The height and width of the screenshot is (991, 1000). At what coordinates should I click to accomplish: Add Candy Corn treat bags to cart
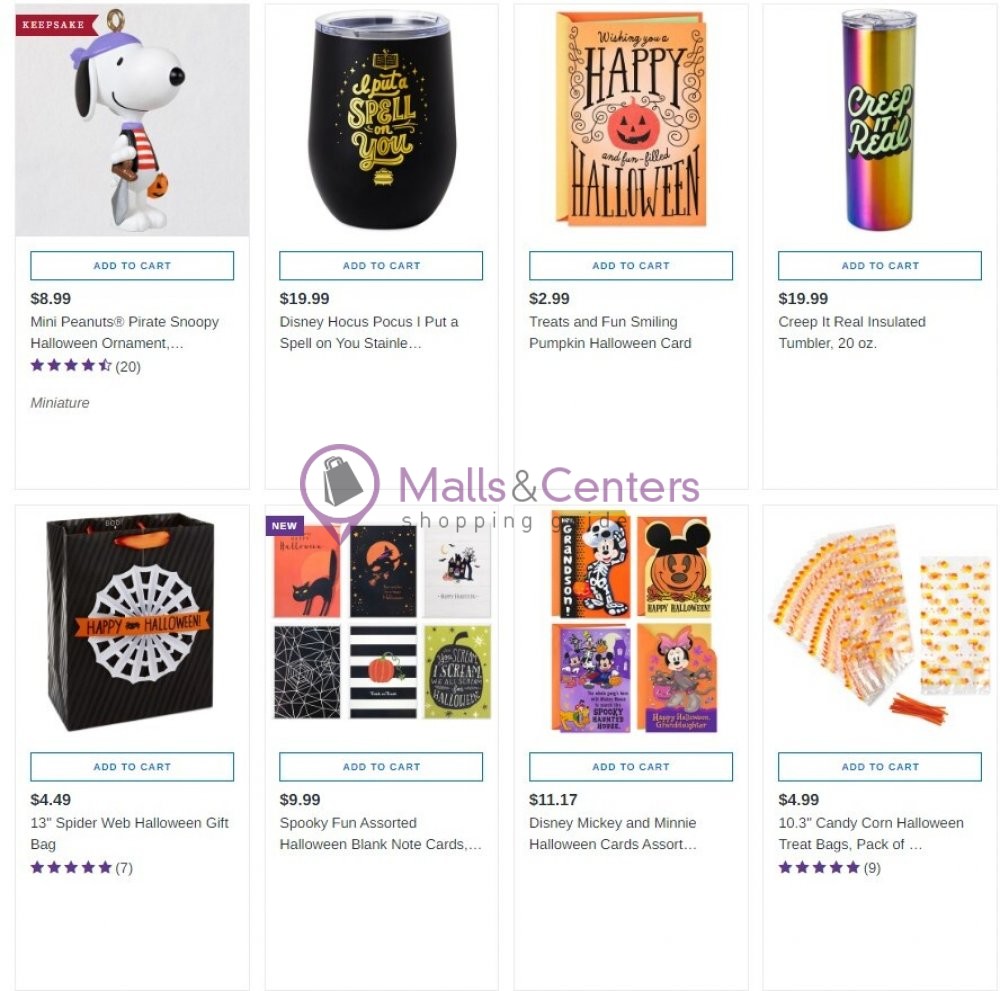click(x=880, y=766)
